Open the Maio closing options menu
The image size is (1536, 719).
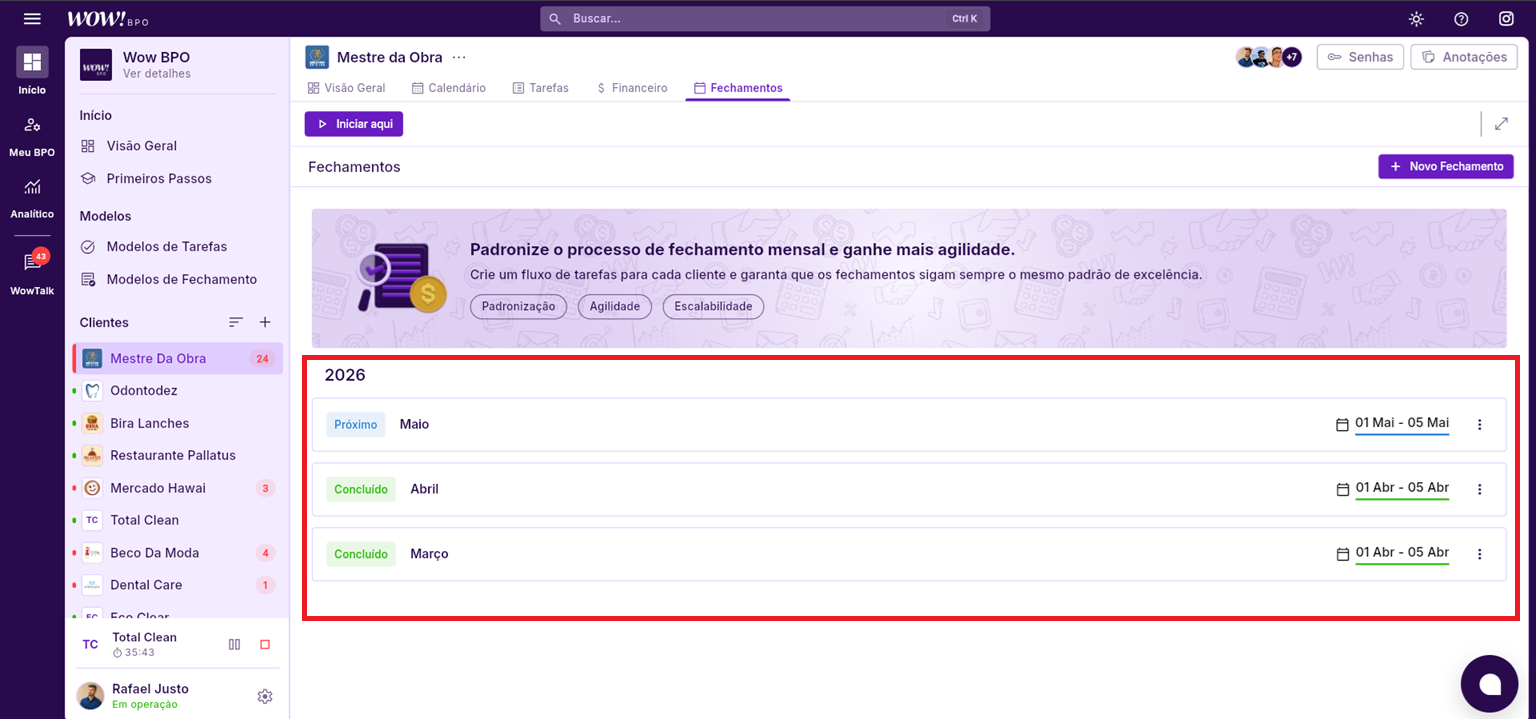pos(1480,424)
